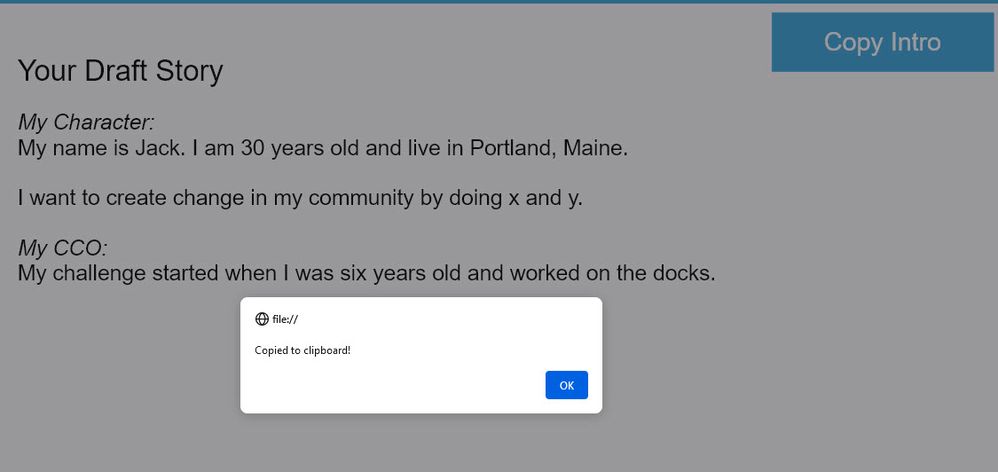Click the 'Copied to clipboard!' message

pyautogui.click(x=302, y=350)
